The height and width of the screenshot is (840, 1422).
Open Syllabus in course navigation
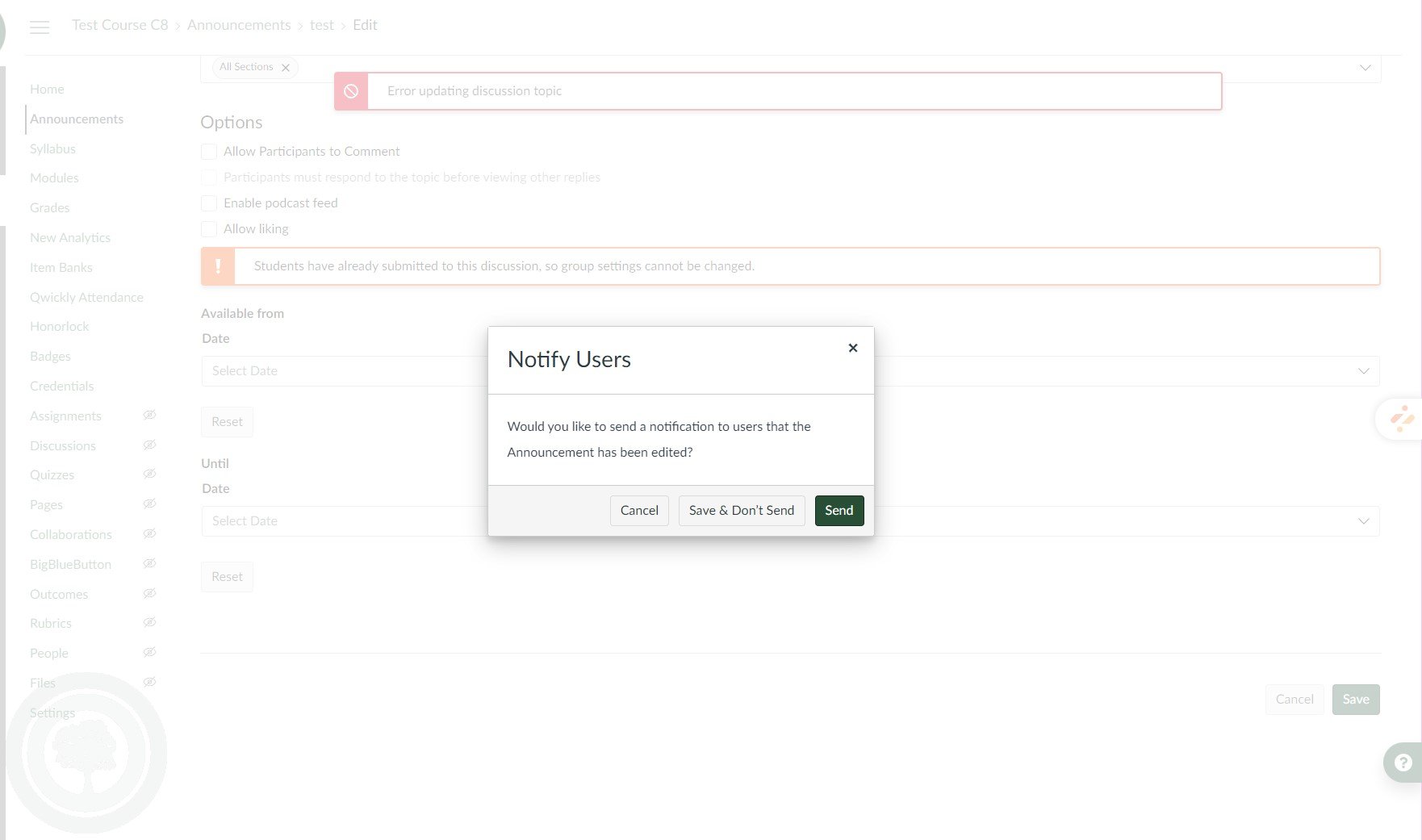[52, 148]
